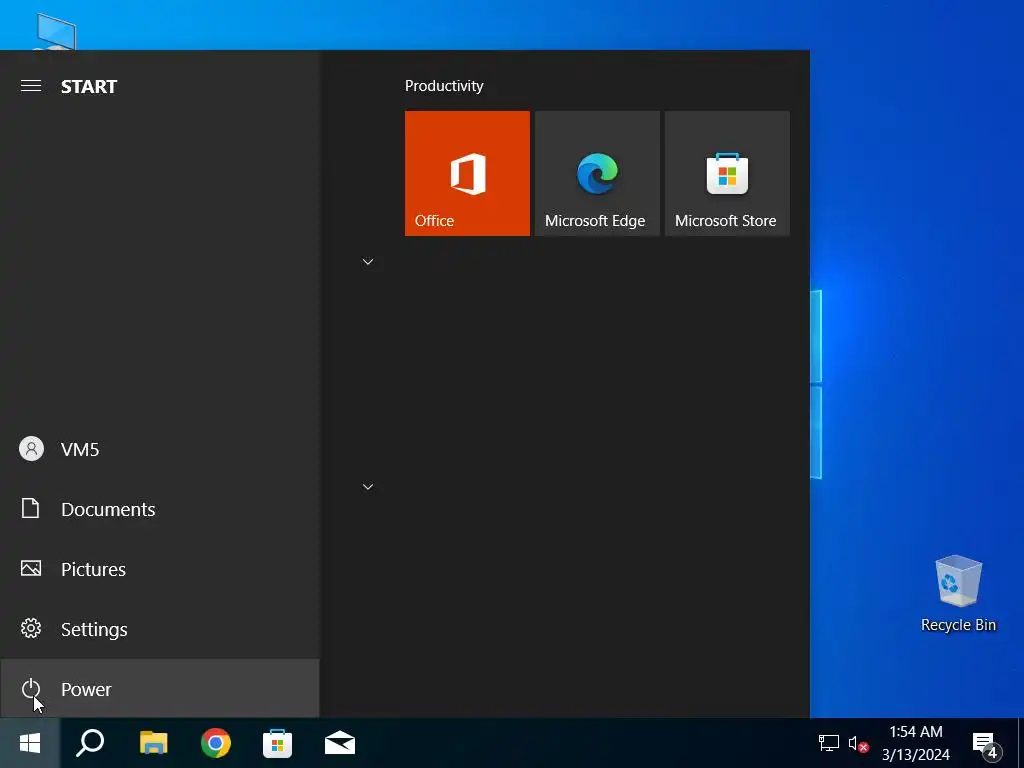Image resolution: width=1024 pixels, height=768 pixels.
Task: Open Settings from Start sidebar
Action: pyautogui.click(x=159, y=629)
